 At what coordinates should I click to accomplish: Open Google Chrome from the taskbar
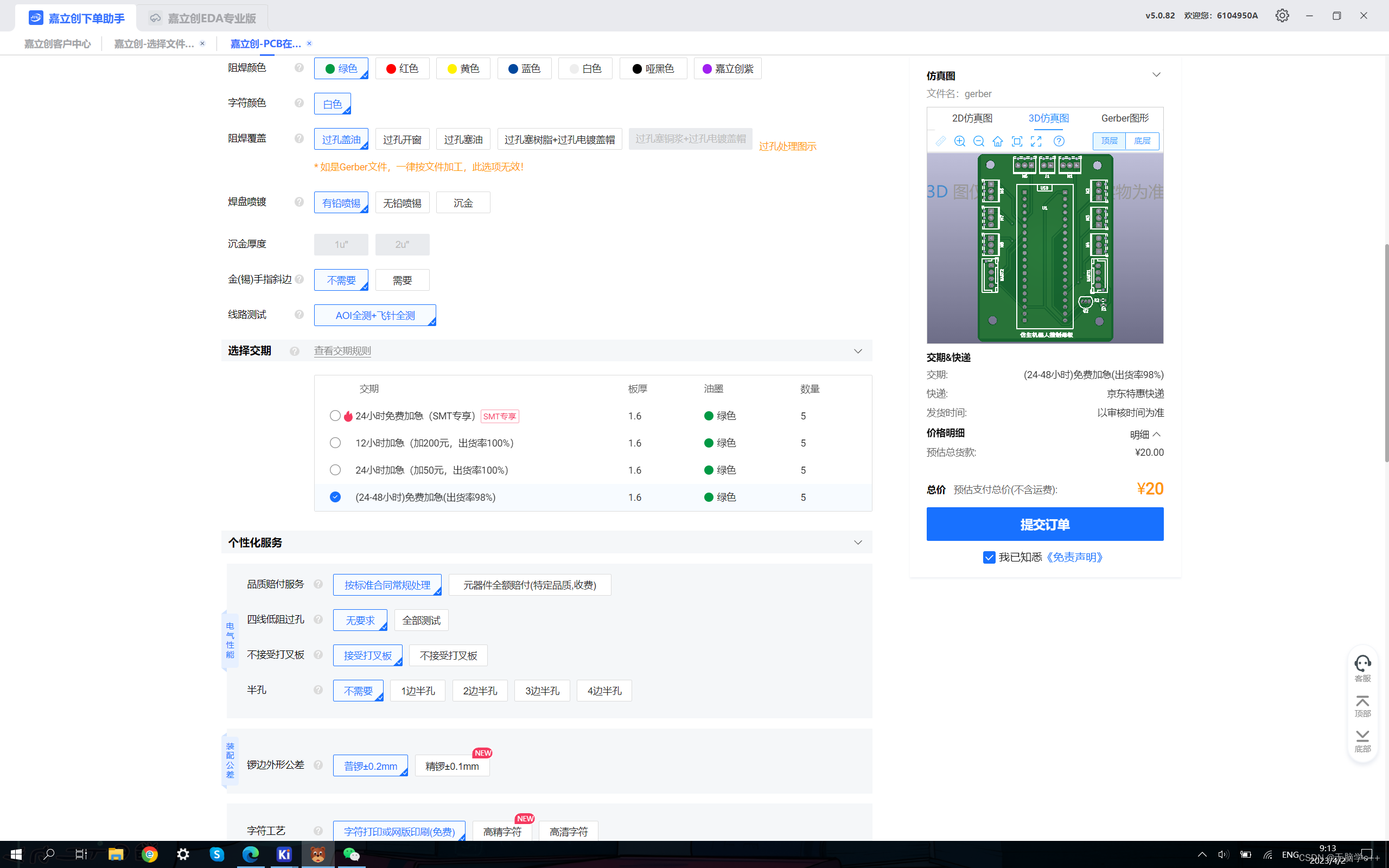point(150,854)
